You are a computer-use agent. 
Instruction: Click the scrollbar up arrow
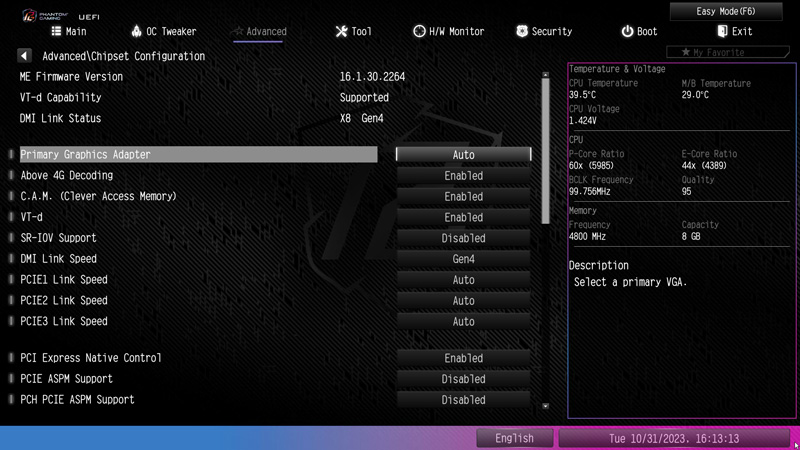(x=545, y=75)
